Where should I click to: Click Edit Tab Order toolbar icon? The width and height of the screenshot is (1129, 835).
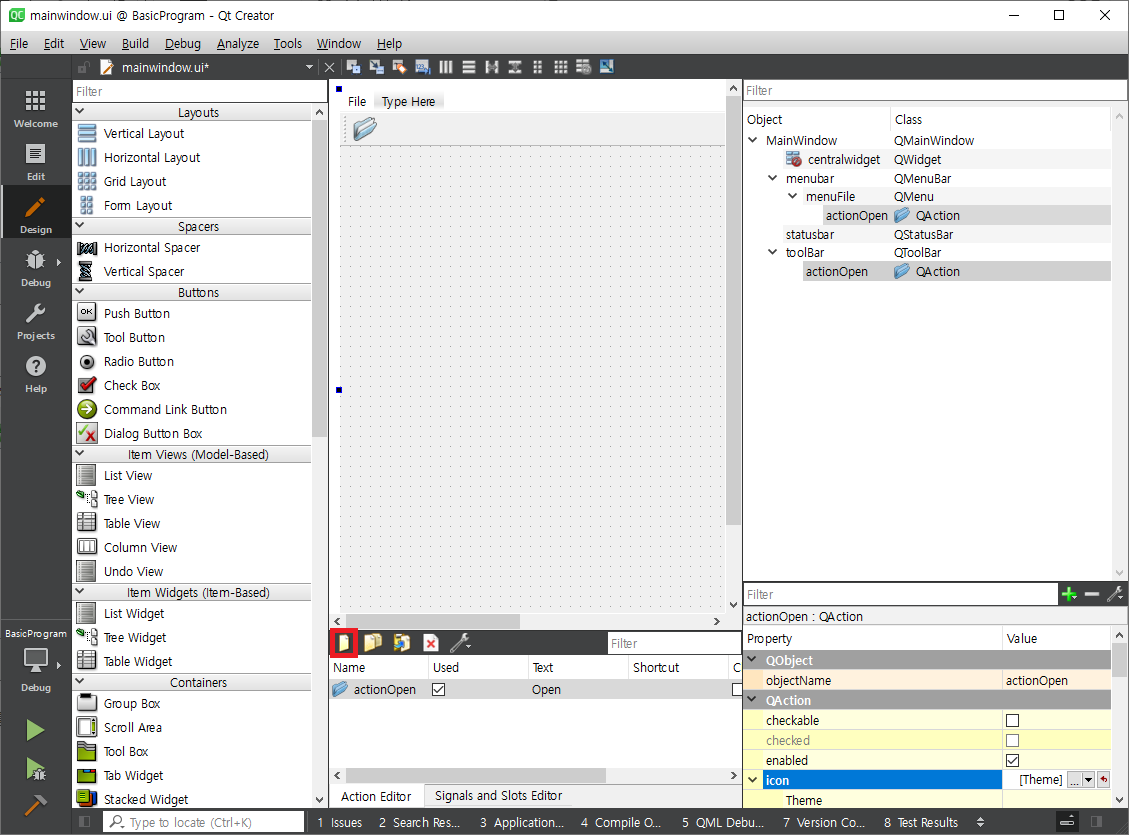423,67
